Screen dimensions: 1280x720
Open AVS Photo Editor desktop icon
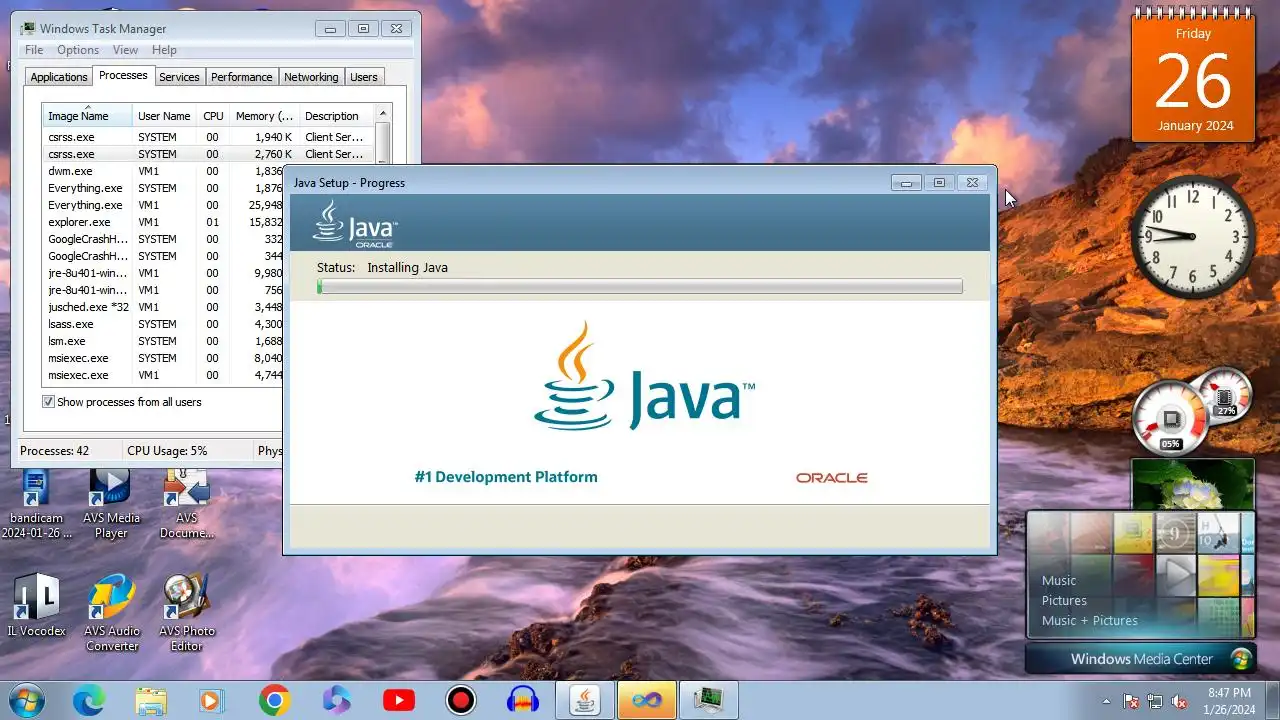(x=187, y=612)
